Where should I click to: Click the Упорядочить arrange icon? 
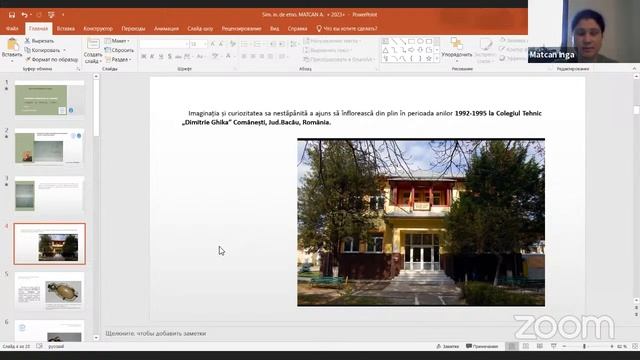[x=456, y=44]
